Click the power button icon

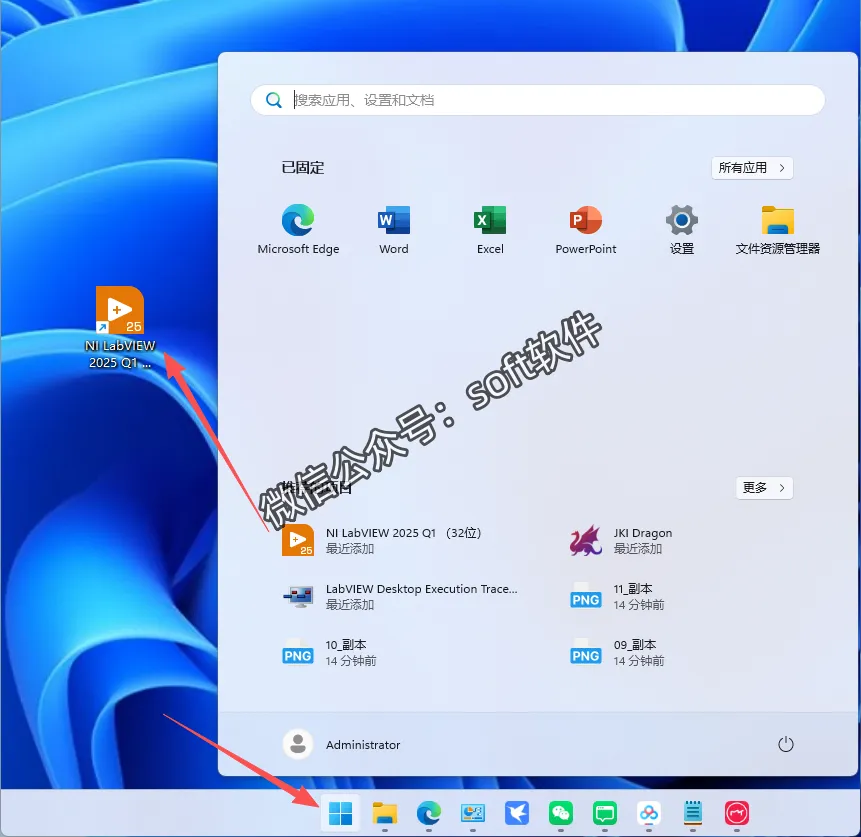(x=786, y=744)
